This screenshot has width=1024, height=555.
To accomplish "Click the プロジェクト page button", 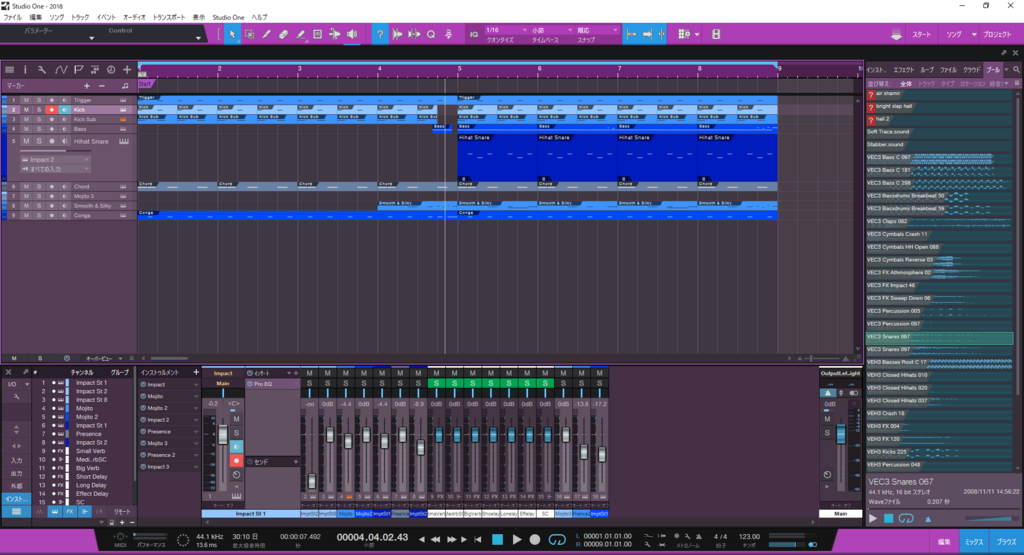I will coord(997,35).
